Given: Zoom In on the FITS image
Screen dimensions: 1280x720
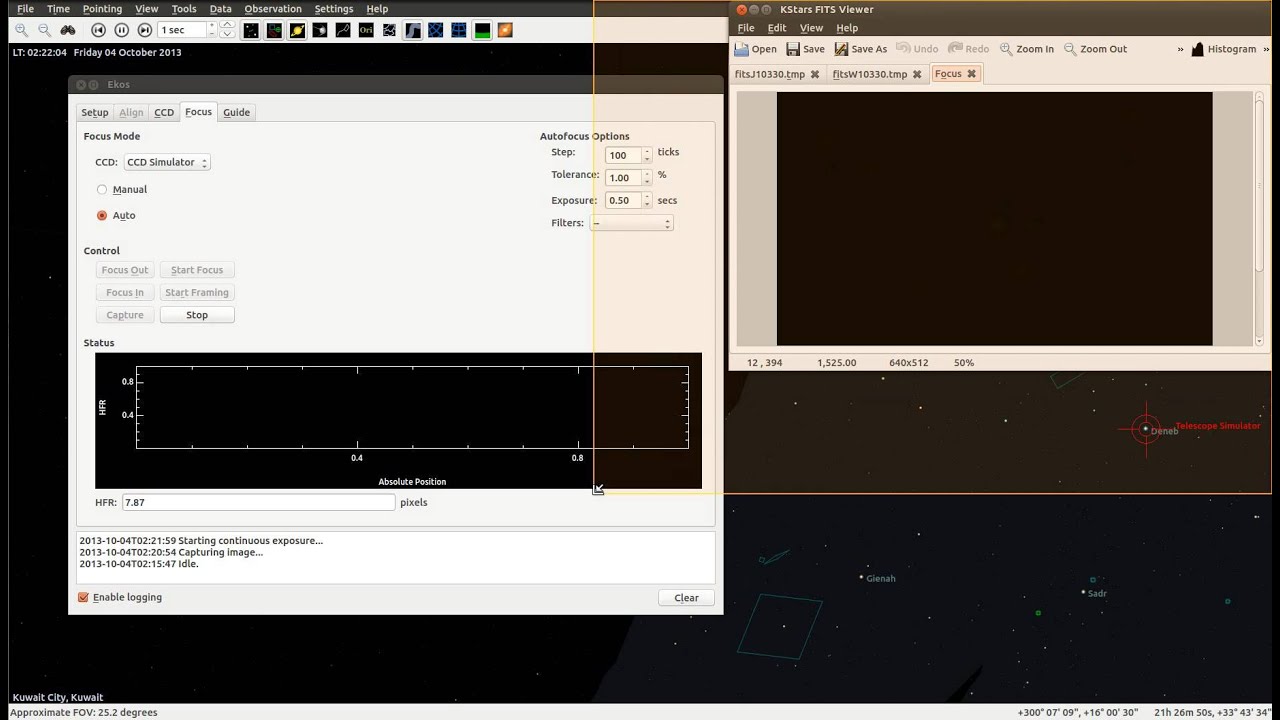Looking at the screenshot, I should pyautogui.click(x=1026, y=49).
